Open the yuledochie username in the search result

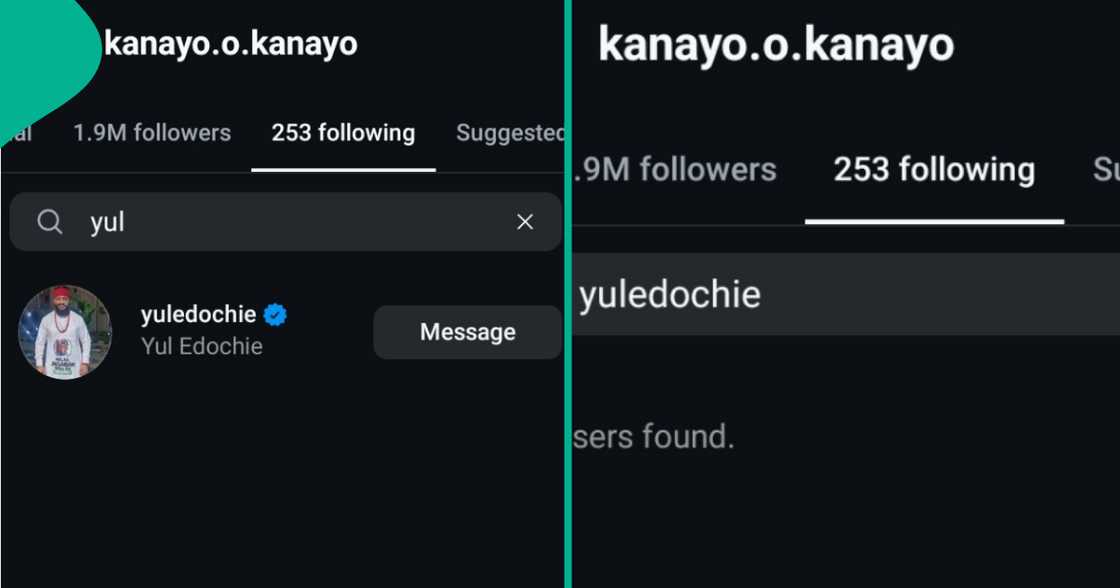coord(198,315)
